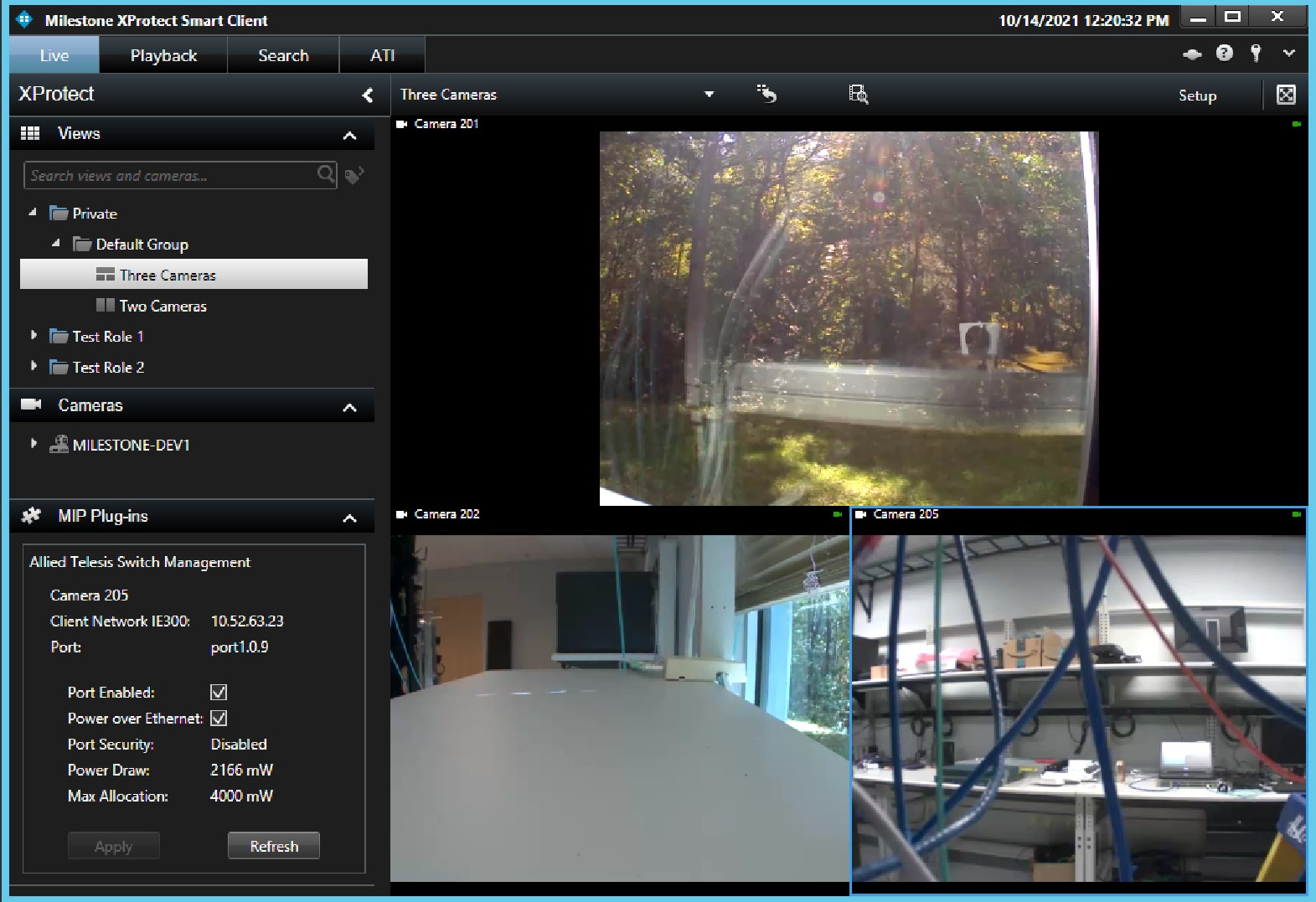
Task: Collapse the MIP Plug-ins section
Action: point(350,518)
